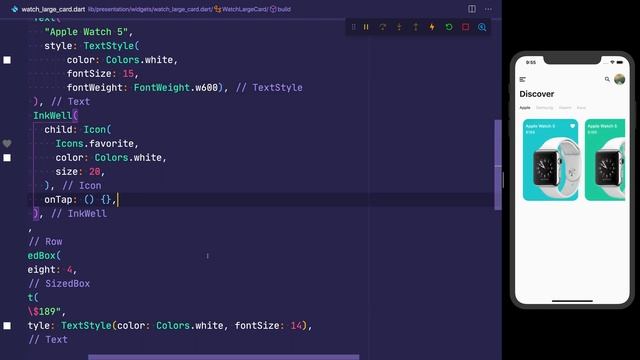Place cursor in the "Apple Watch 5" string
640x360 pixels.
tap(87, 32)
